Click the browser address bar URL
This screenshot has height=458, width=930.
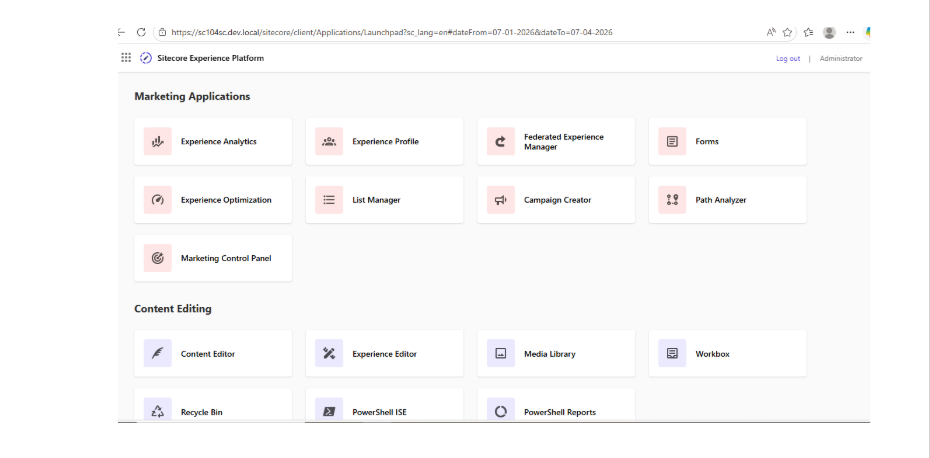pos(391,32)
